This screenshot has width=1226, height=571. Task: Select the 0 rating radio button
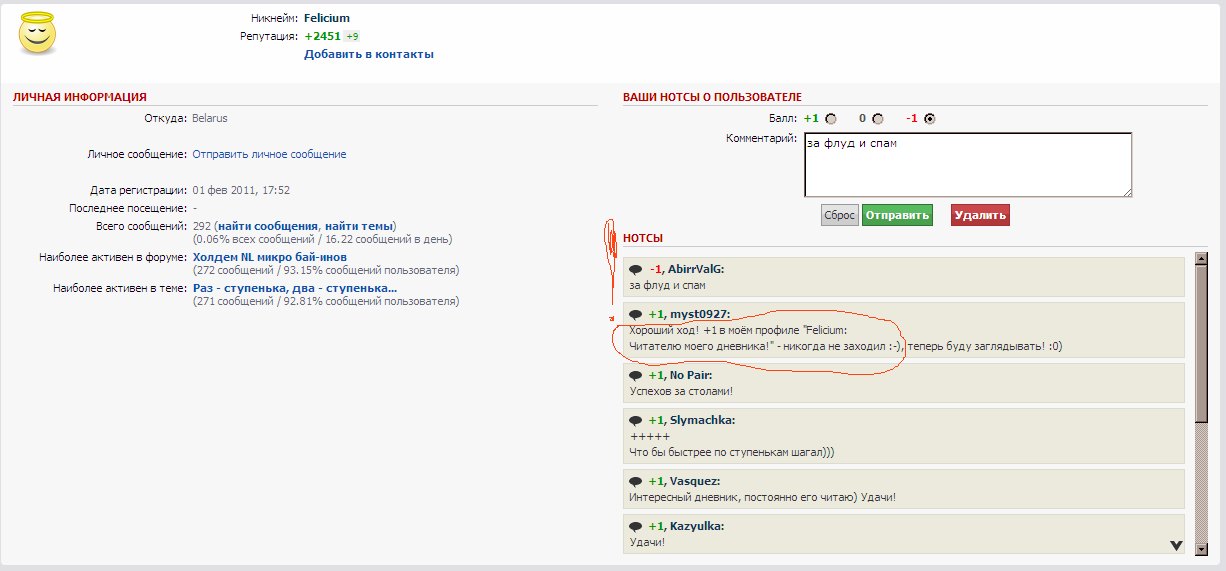tap(878, 119)
